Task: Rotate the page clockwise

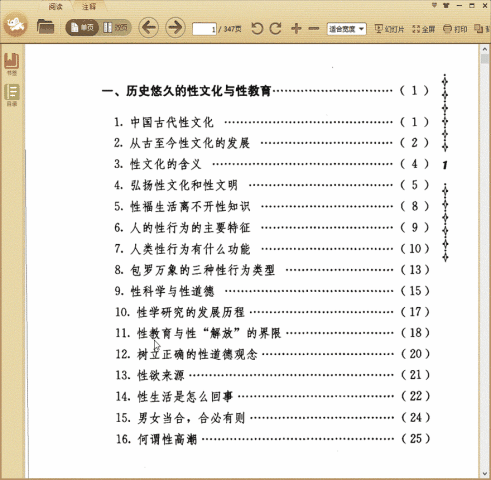Action: tap(275, 29)
